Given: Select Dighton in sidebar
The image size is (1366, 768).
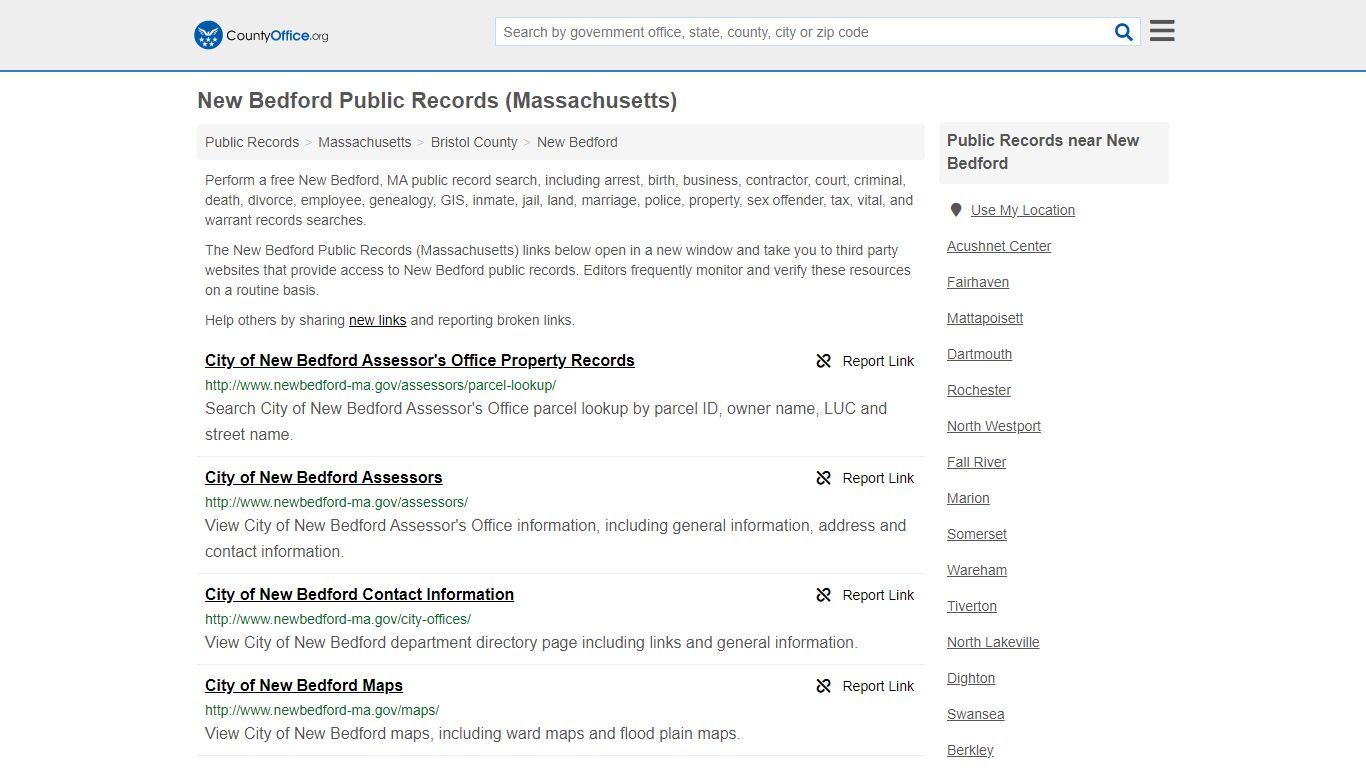Looking at the screenshot, I should point(971,678).
